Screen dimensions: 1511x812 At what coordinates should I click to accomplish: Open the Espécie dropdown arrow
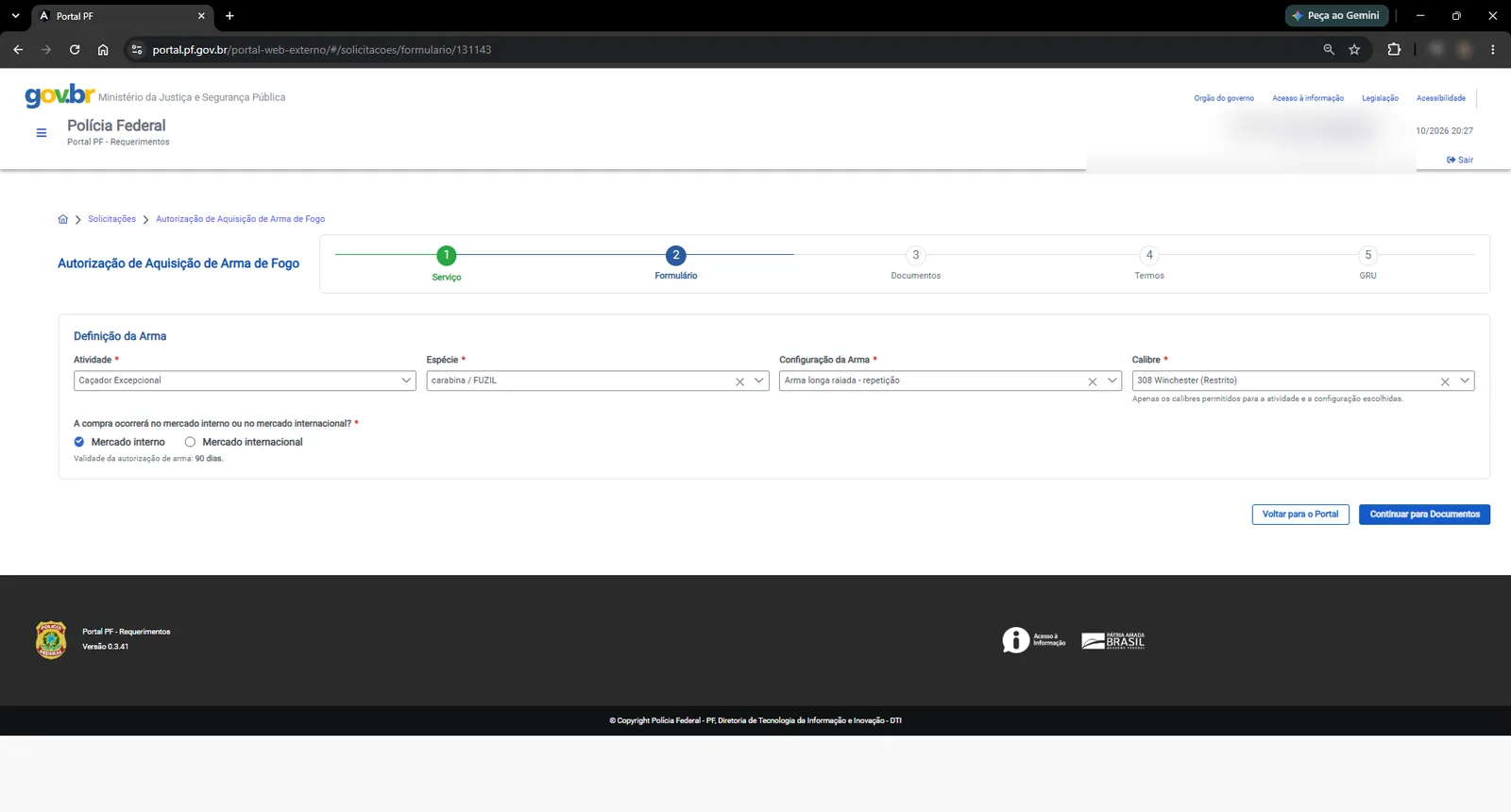pyautogui.click(x=759, y=381)
